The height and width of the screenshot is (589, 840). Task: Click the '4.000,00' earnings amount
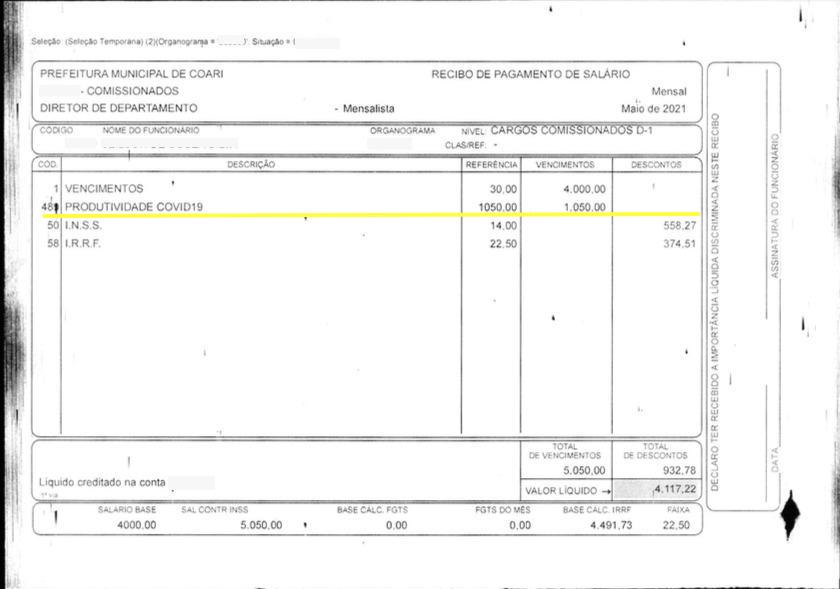pyautogui.click(x=584, y=189)
